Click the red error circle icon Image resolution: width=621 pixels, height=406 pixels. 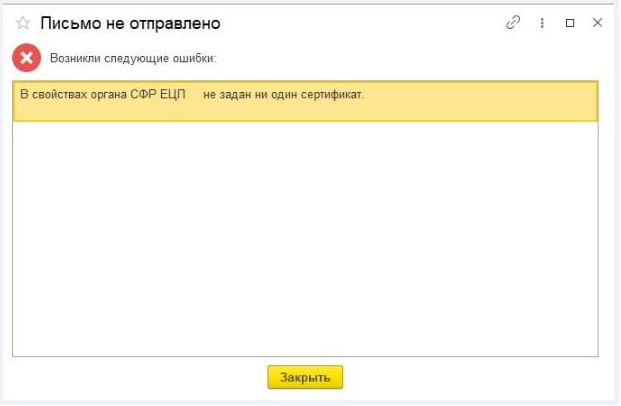click(26, 58)
